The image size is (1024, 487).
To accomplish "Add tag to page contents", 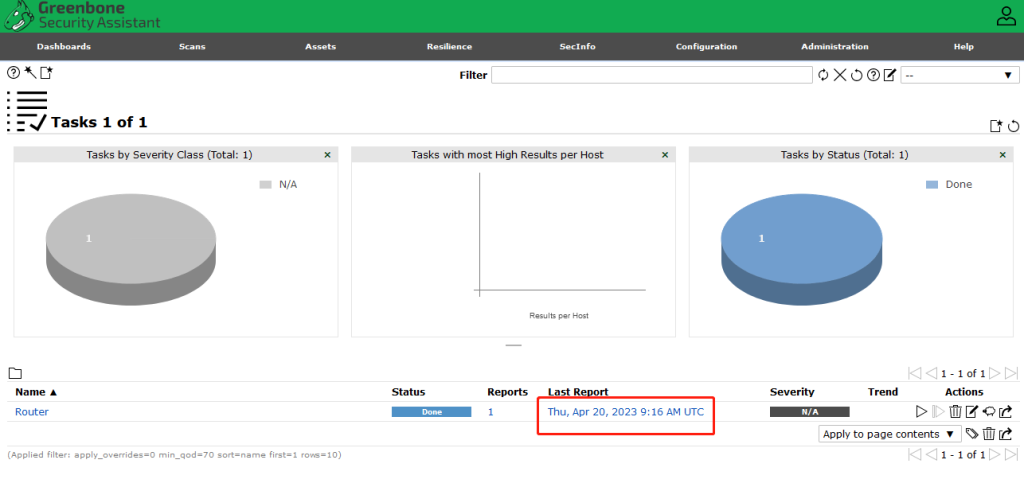I will pyautogui.click(x=972, y=434).
